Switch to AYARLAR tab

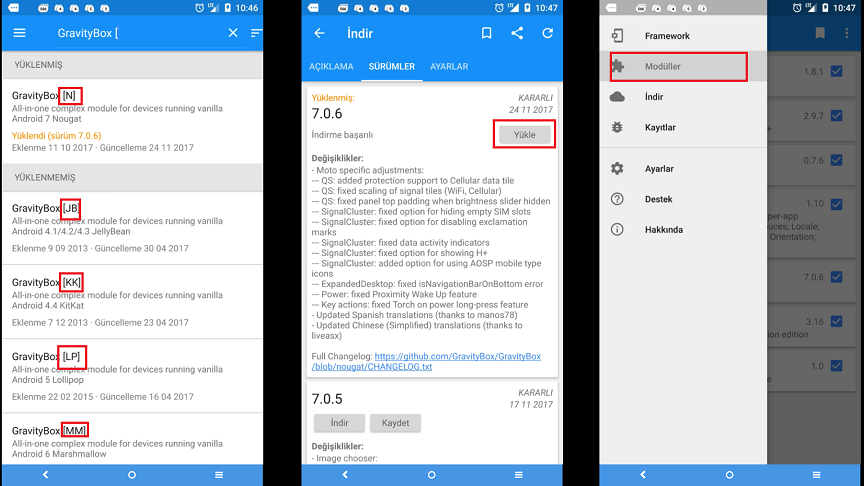449,67
